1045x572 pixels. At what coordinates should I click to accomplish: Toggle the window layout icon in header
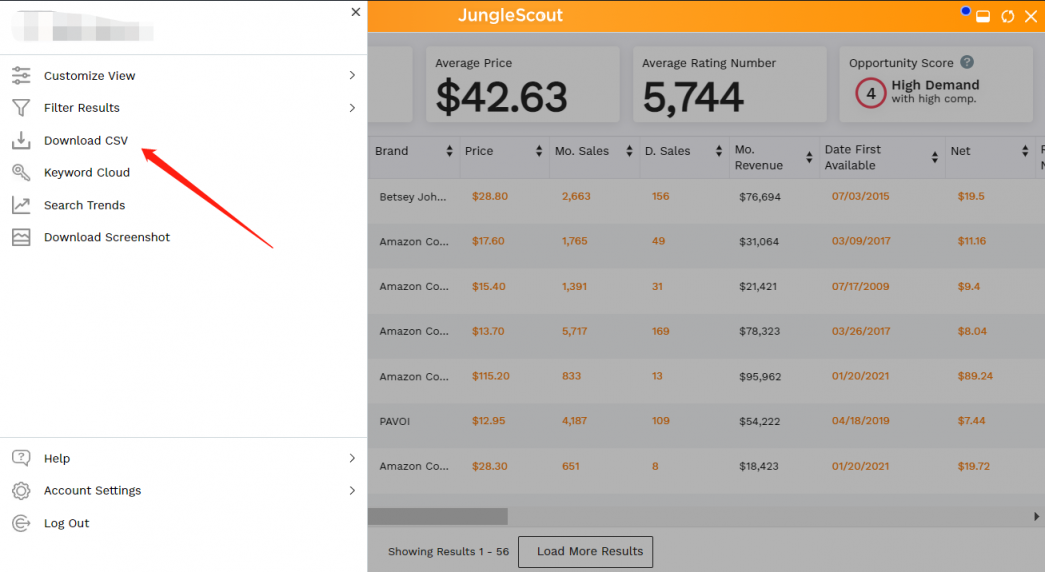[983, 16]
